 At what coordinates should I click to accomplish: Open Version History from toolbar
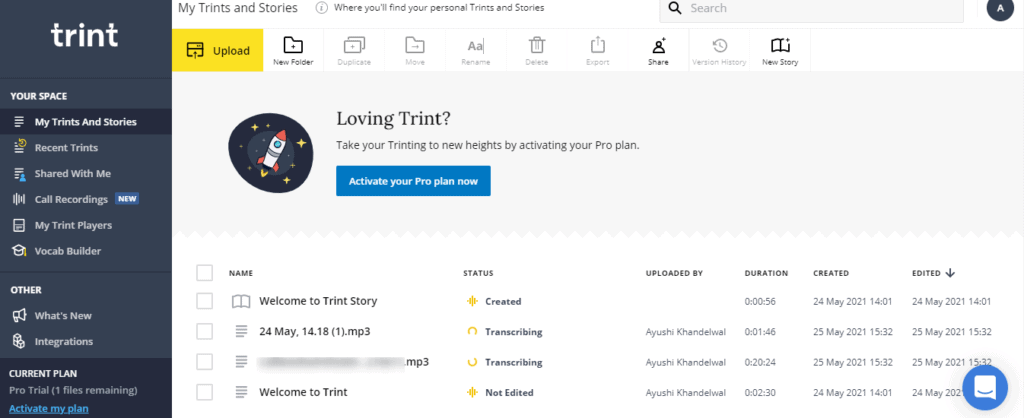coord(719,50)
